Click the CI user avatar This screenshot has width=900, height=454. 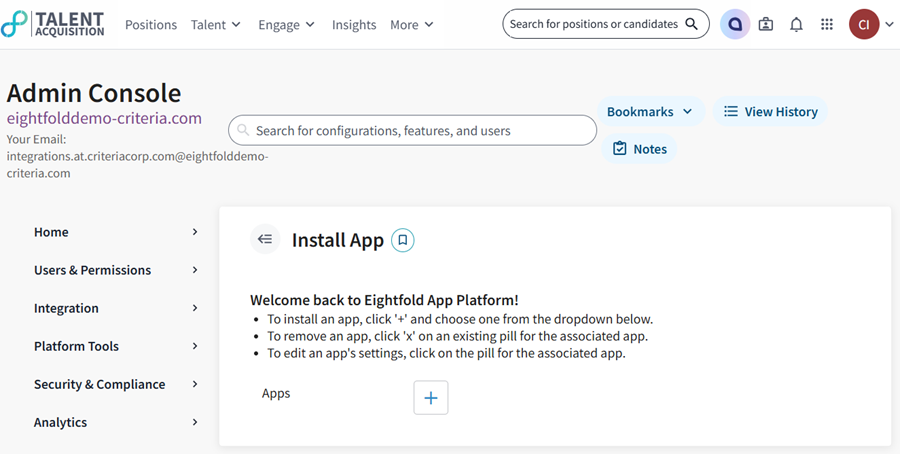pyautogui.click(x=863, y=24)
